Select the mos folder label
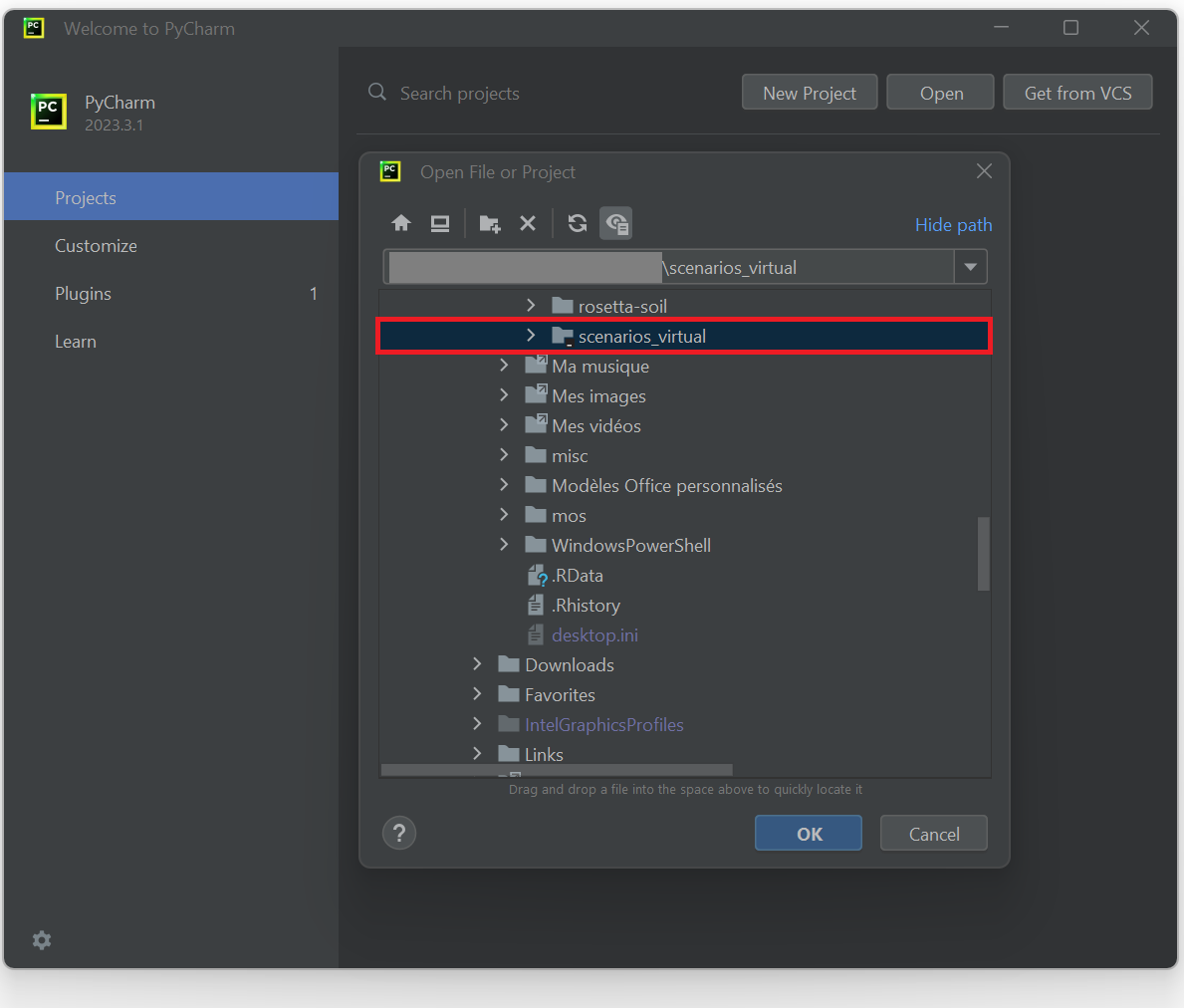 click(x=570, y=516)
